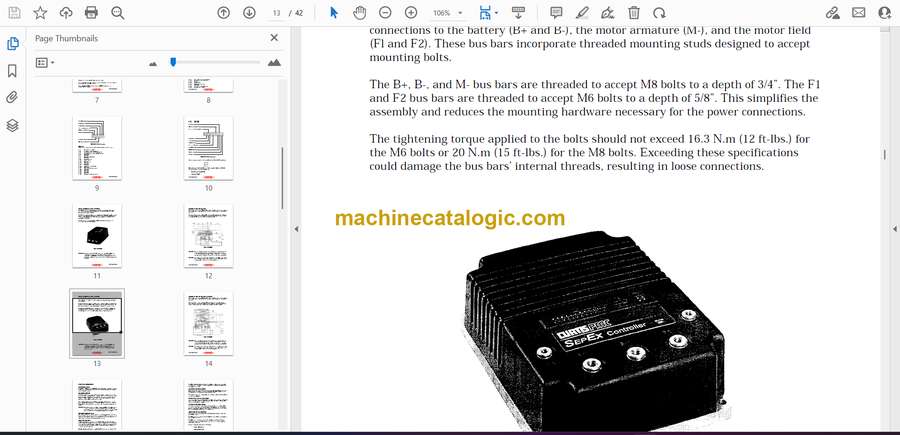Open the sign document tool
This screenshot has width=900, height=435.
pyautogui.click(x=608, y=13)
